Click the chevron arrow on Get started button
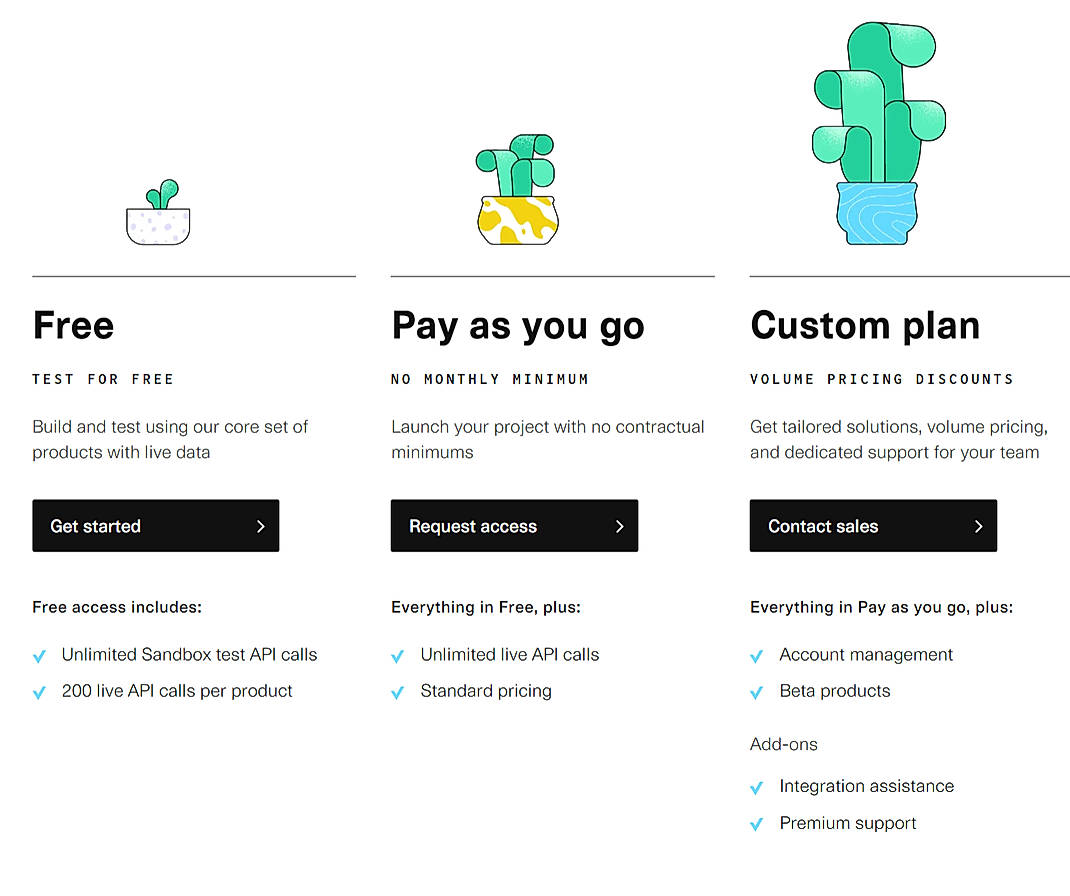This screenshot has height=896, width=1070. [261, 525]
